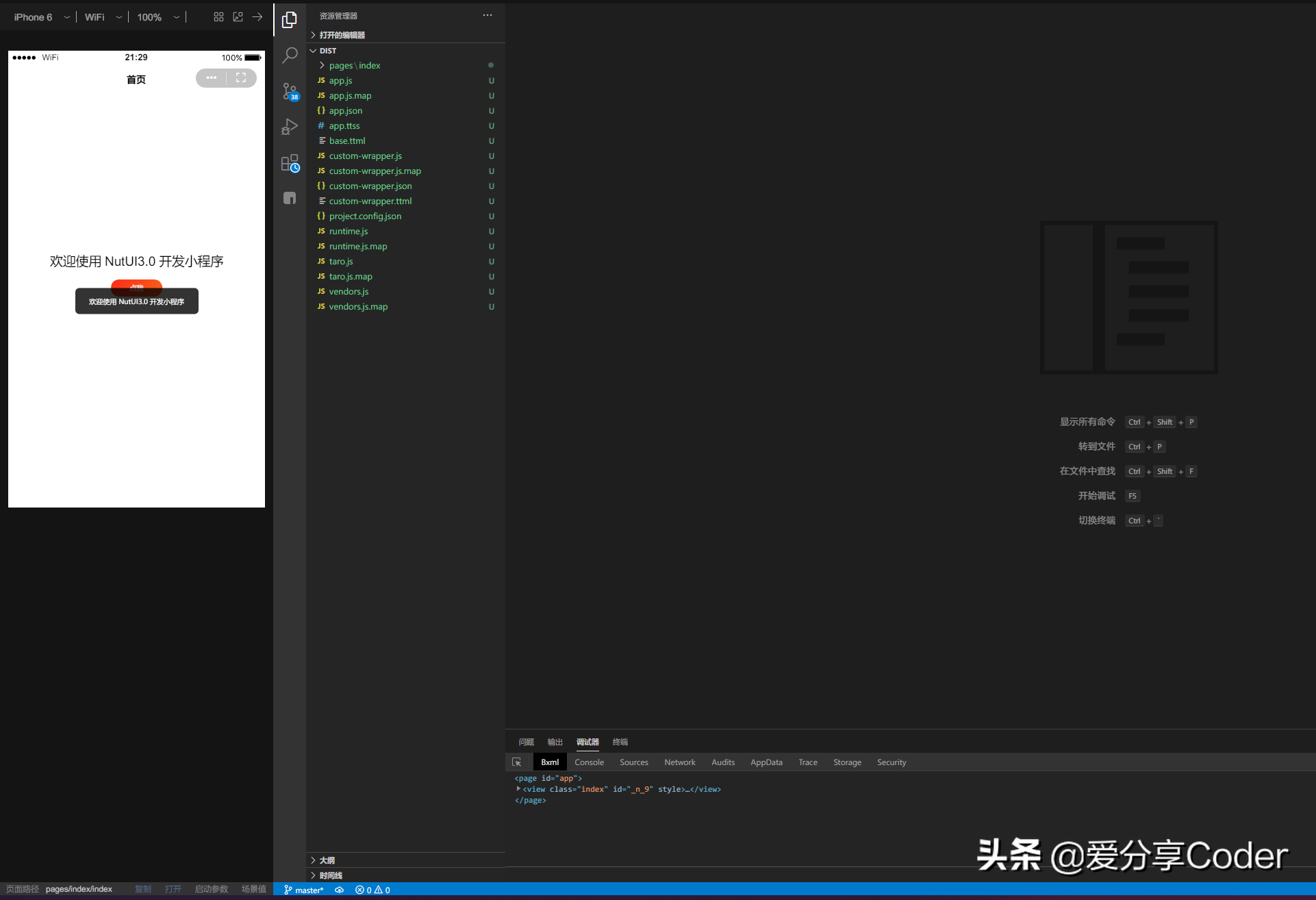
Task: Open app.js.map in file tree
Action: [x=405, y=96]
